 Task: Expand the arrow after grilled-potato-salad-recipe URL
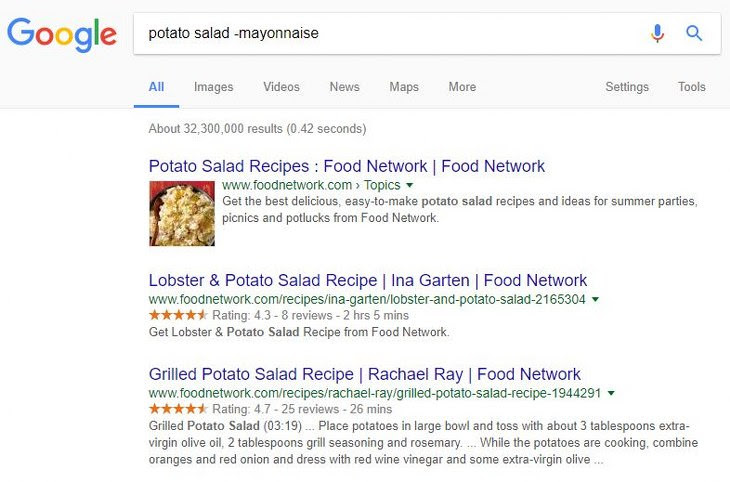coord(611,394)
